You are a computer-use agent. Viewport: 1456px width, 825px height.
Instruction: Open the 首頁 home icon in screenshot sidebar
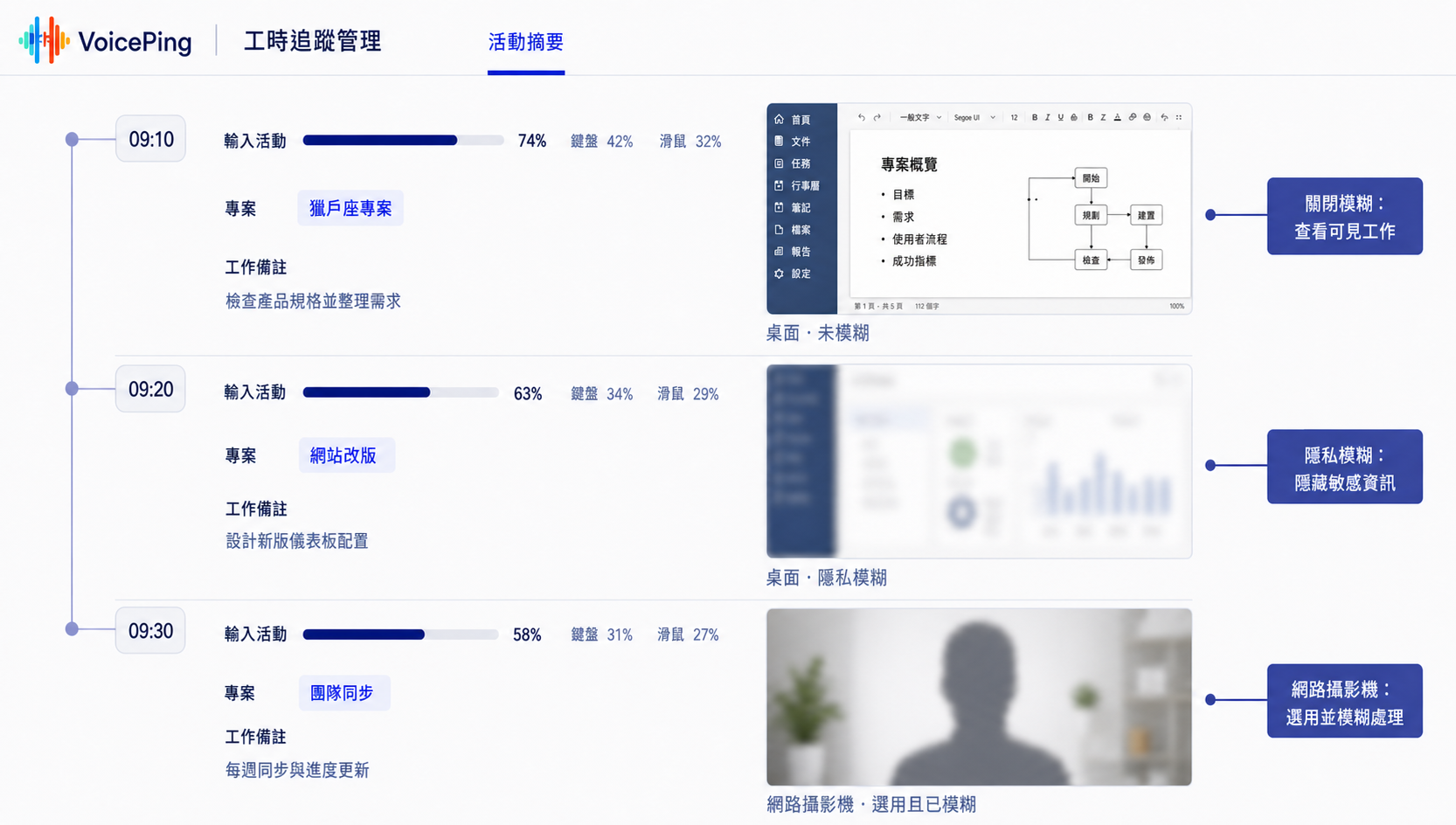coord(779,119)
